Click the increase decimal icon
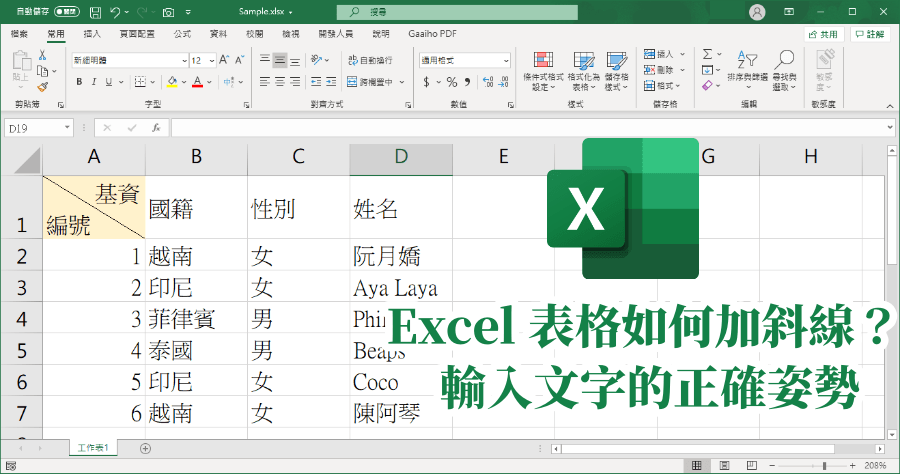Viewport: 900px width, 474px height. coord(488,82)
